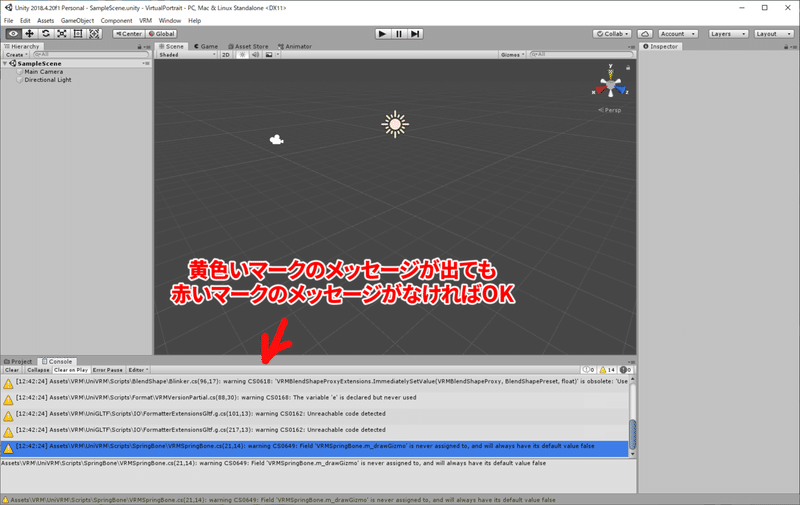The width and height of the screenshot is (800, 505).
Task: Select the combined Transform tool
Action: click(x=94, y=34)
